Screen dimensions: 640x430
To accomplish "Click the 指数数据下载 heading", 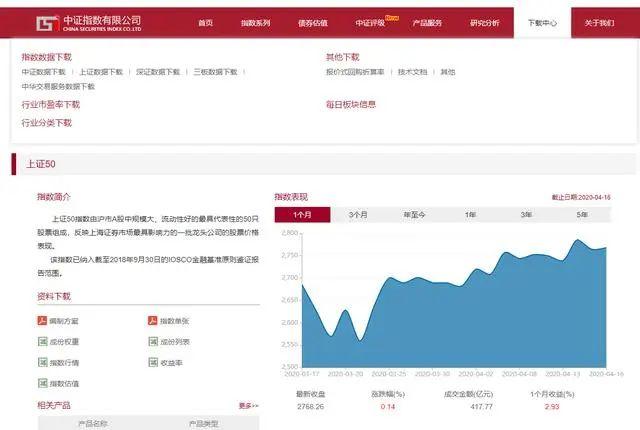I will click(x=47, y=57).
